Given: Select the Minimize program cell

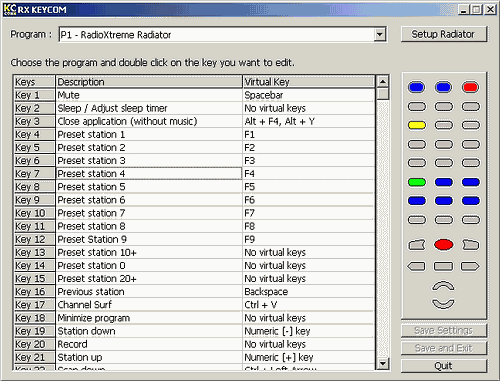Looking at the screenshot, I should coord(149,318).
